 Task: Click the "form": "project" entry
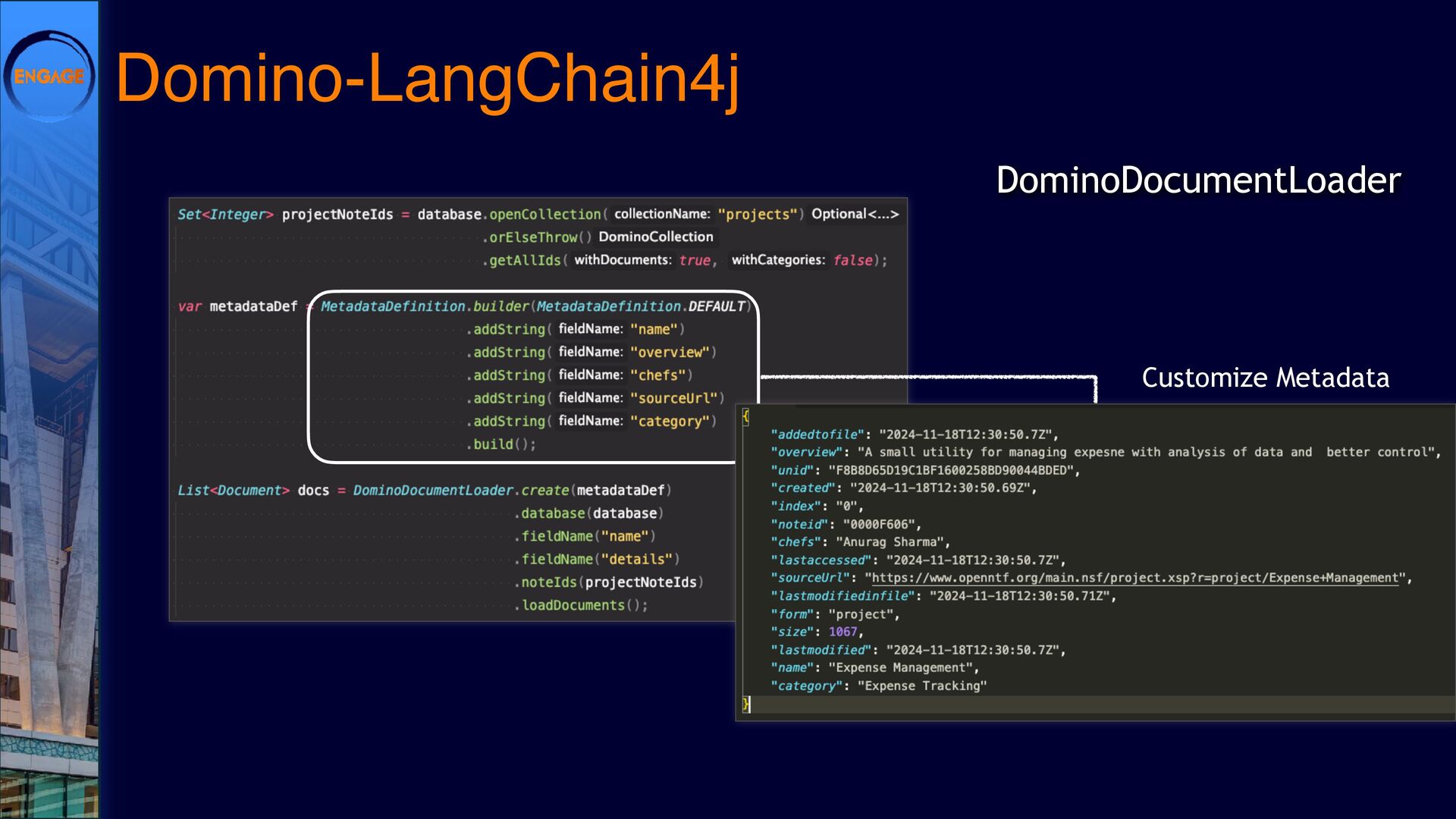pos(835,614)
